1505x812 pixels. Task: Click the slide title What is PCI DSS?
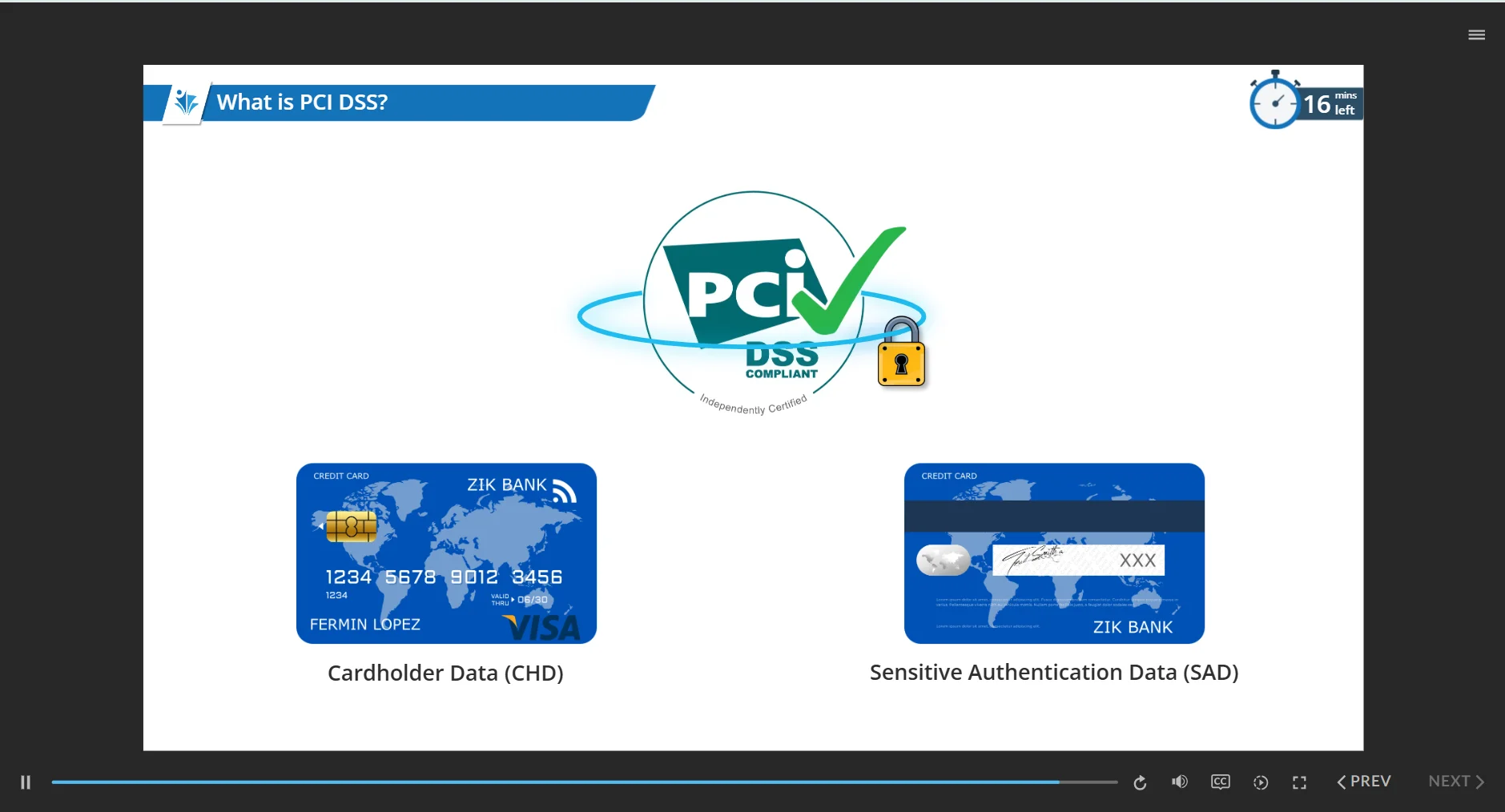point(302,103)
